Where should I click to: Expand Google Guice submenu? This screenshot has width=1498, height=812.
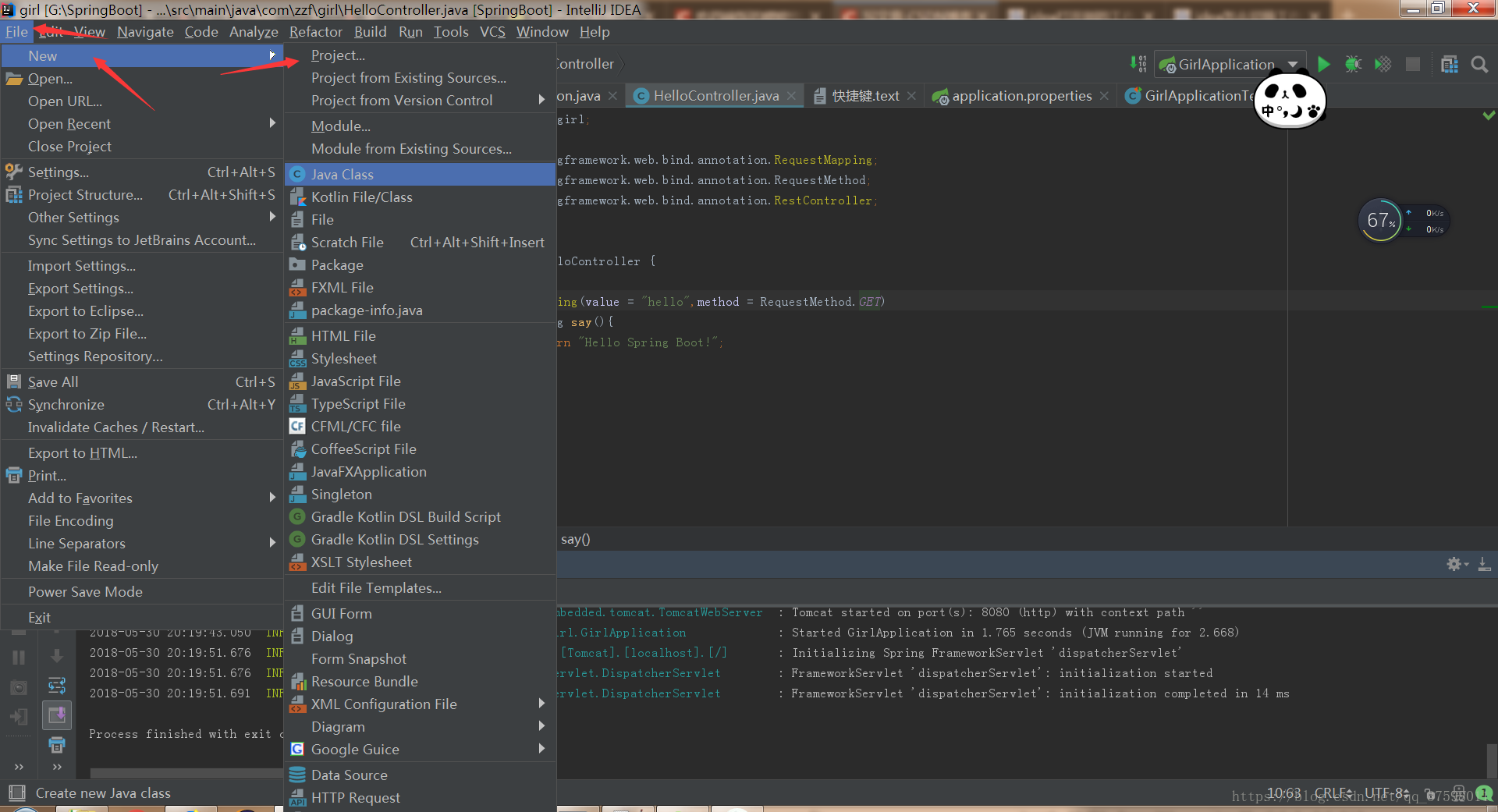click(x=420, y=750)
